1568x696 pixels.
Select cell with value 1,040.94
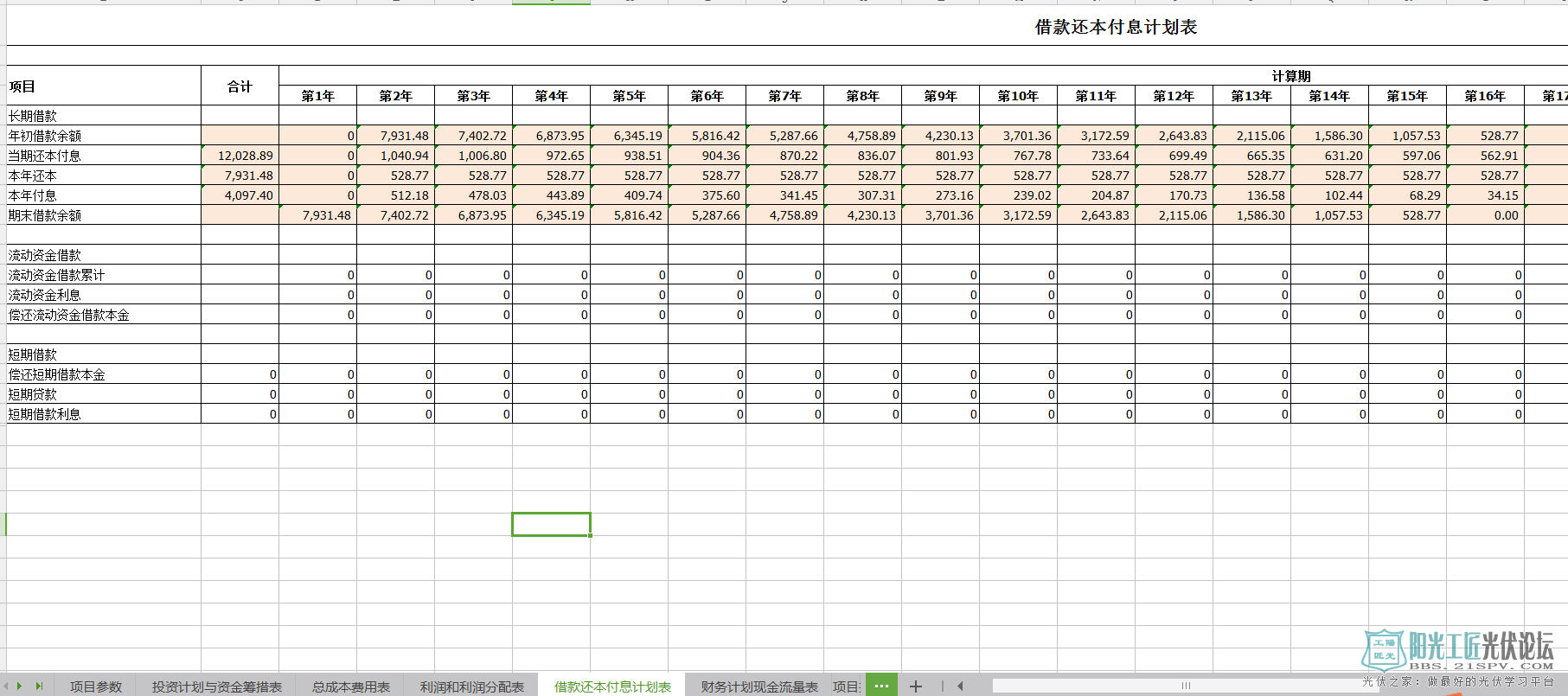tap(395, 156)
